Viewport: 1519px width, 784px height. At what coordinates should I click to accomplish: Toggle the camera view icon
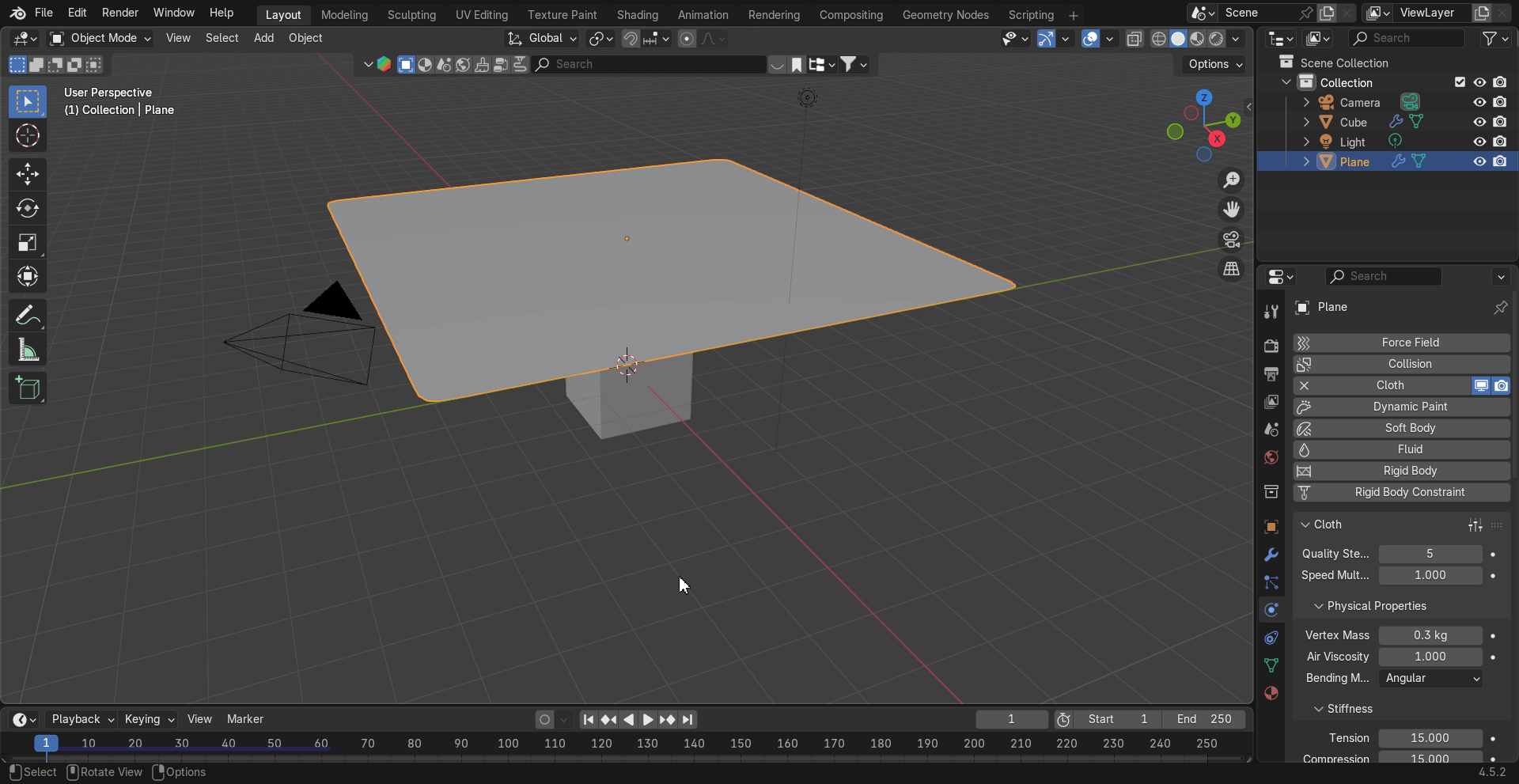click(1232, 239)
